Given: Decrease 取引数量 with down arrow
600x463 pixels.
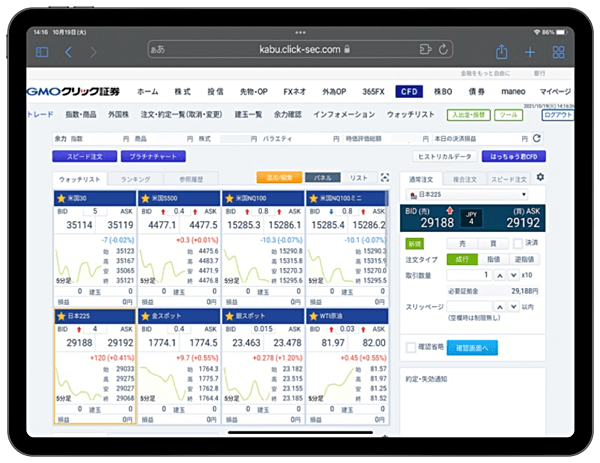Looking at the screenshot, I should (x=514, y=275).
